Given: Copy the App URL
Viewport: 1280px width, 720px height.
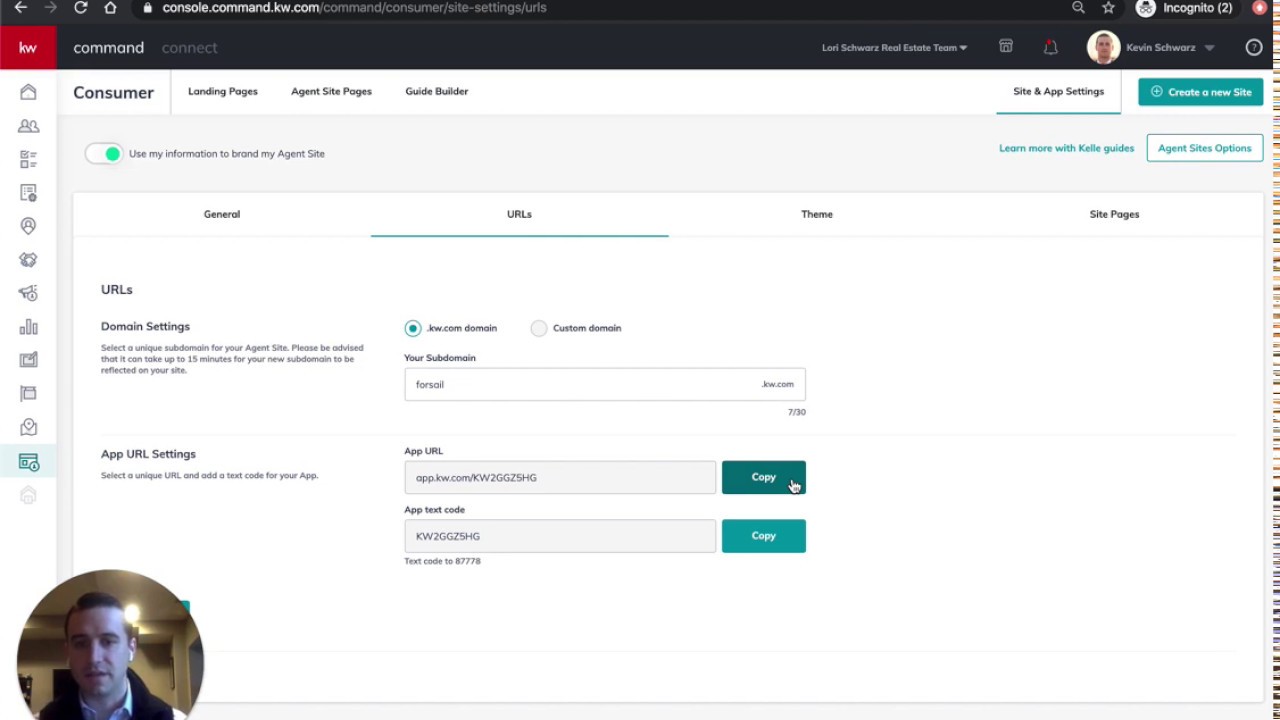Looking at the screenshot, I should tap(763, 477).
